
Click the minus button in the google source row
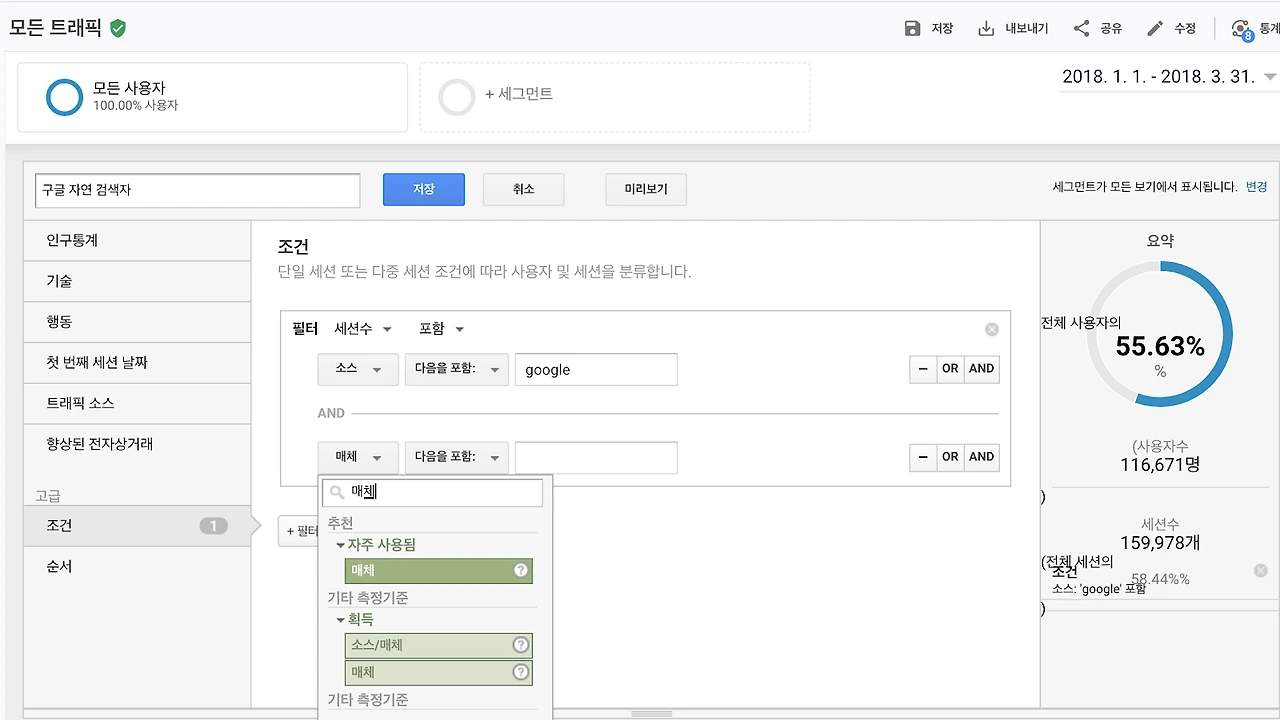(923, 369)
